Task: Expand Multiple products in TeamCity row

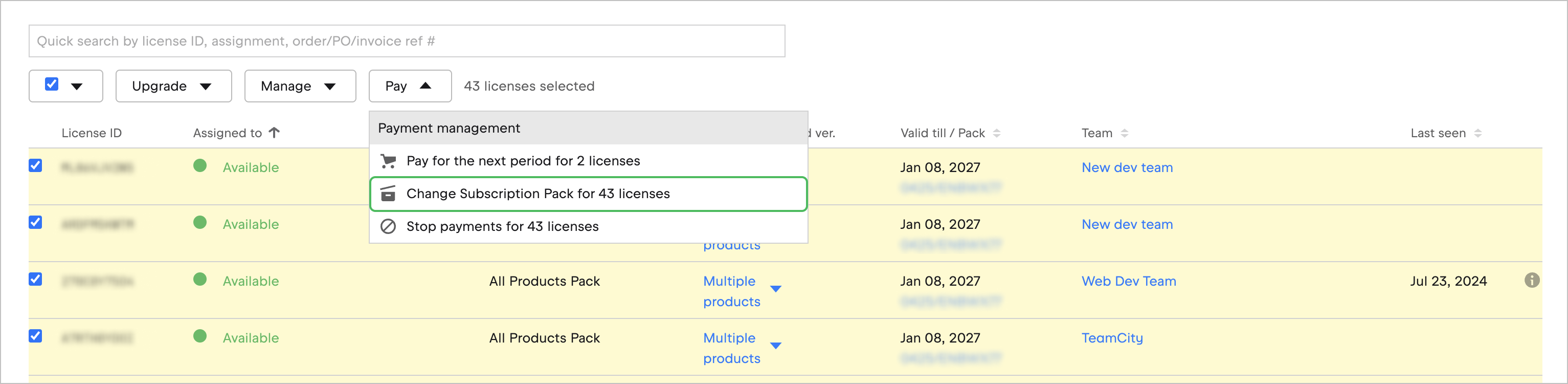Action: click(775, 346)
